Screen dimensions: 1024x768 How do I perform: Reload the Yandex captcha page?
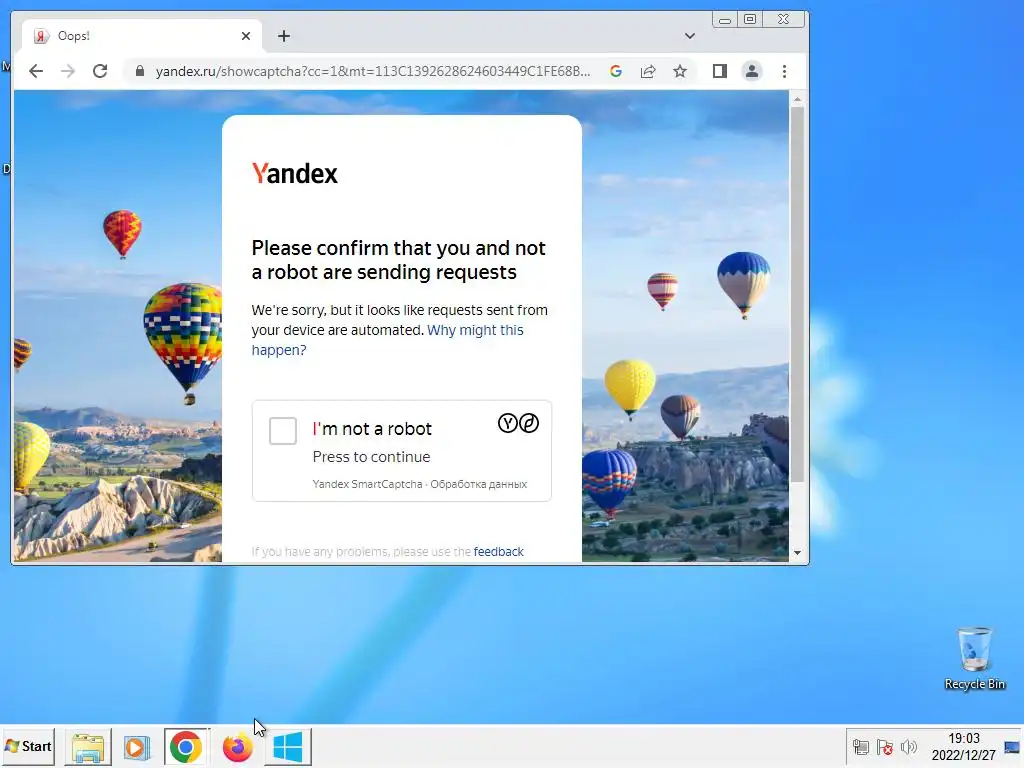[100, 71]
